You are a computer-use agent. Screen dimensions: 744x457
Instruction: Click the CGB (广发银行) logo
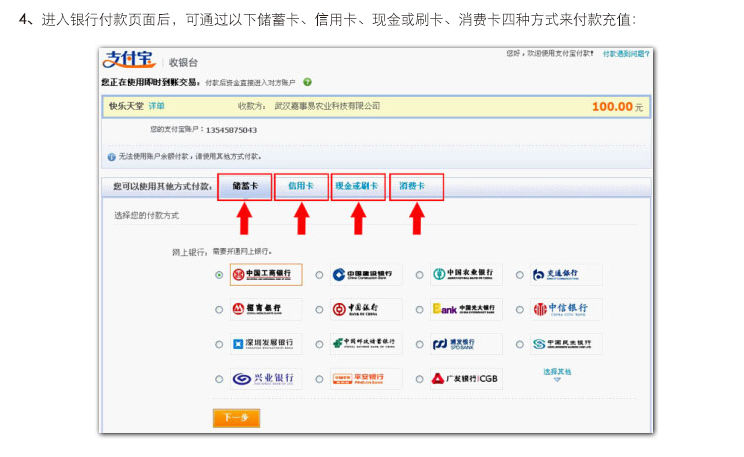(x=467, y=379)
